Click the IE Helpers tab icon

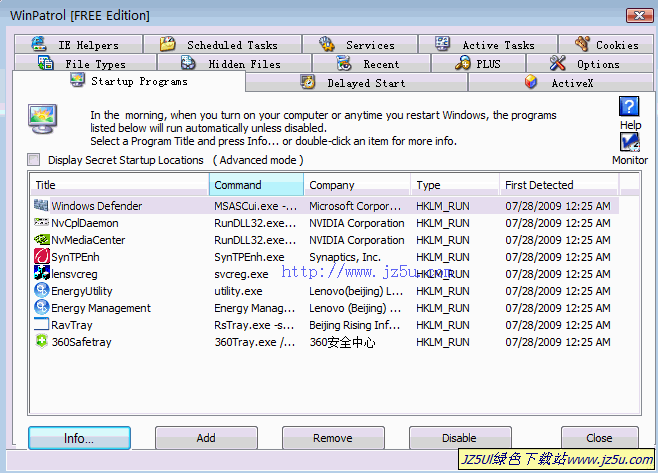pos(39,44)
